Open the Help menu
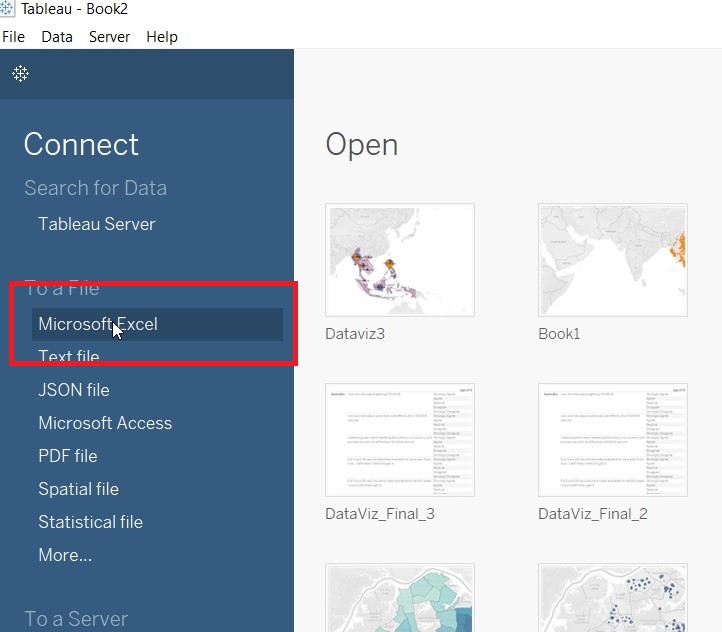Viewport: 722px width, 632px height. click(161, 37)
